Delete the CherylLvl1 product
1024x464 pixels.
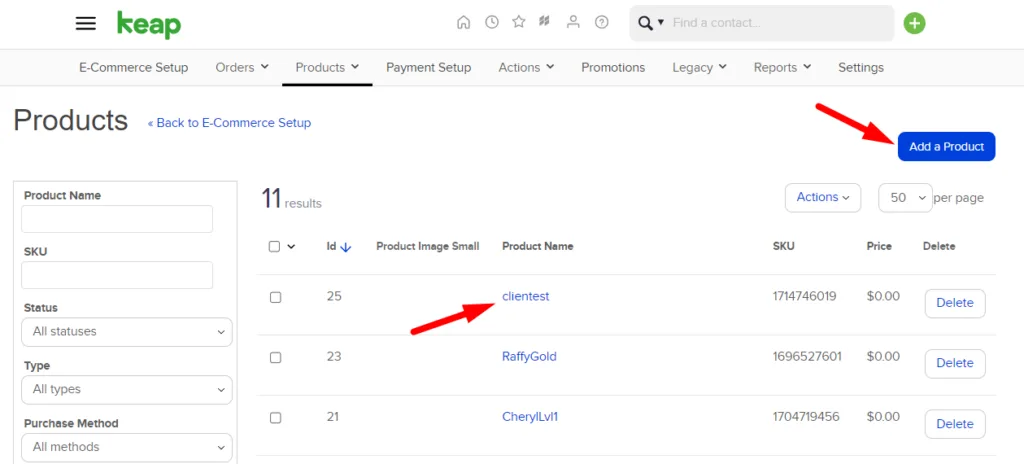(x=955, y=423)
